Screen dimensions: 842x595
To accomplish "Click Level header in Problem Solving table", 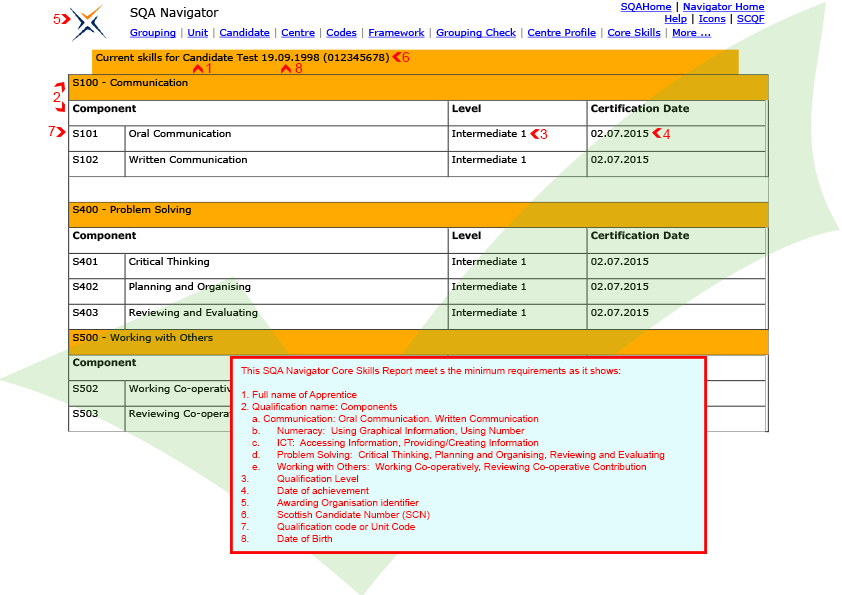I will click(x=518, y=241).
